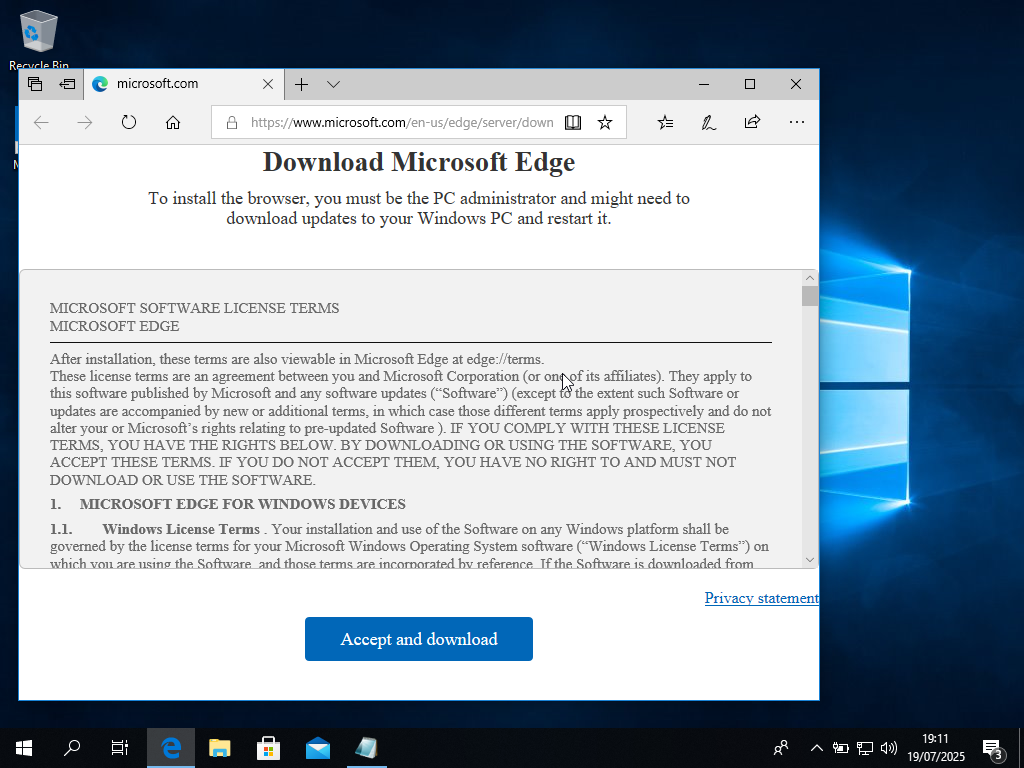Viewport: 1024px width, 768px height.
Task: Open the Hub favorites pane
Action: point(665,122)
